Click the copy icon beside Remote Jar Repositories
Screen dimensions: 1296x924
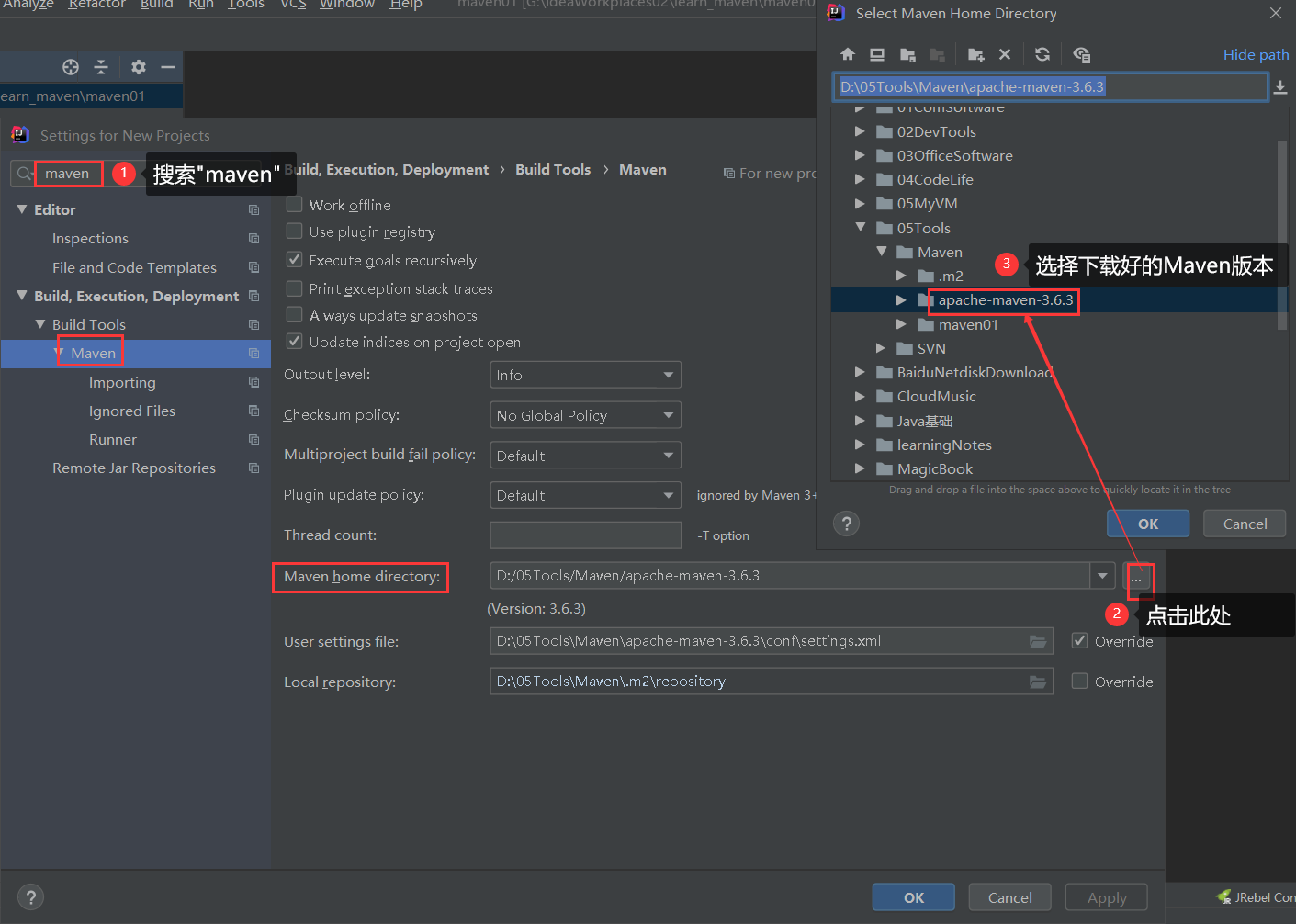[x=254, y=468]
